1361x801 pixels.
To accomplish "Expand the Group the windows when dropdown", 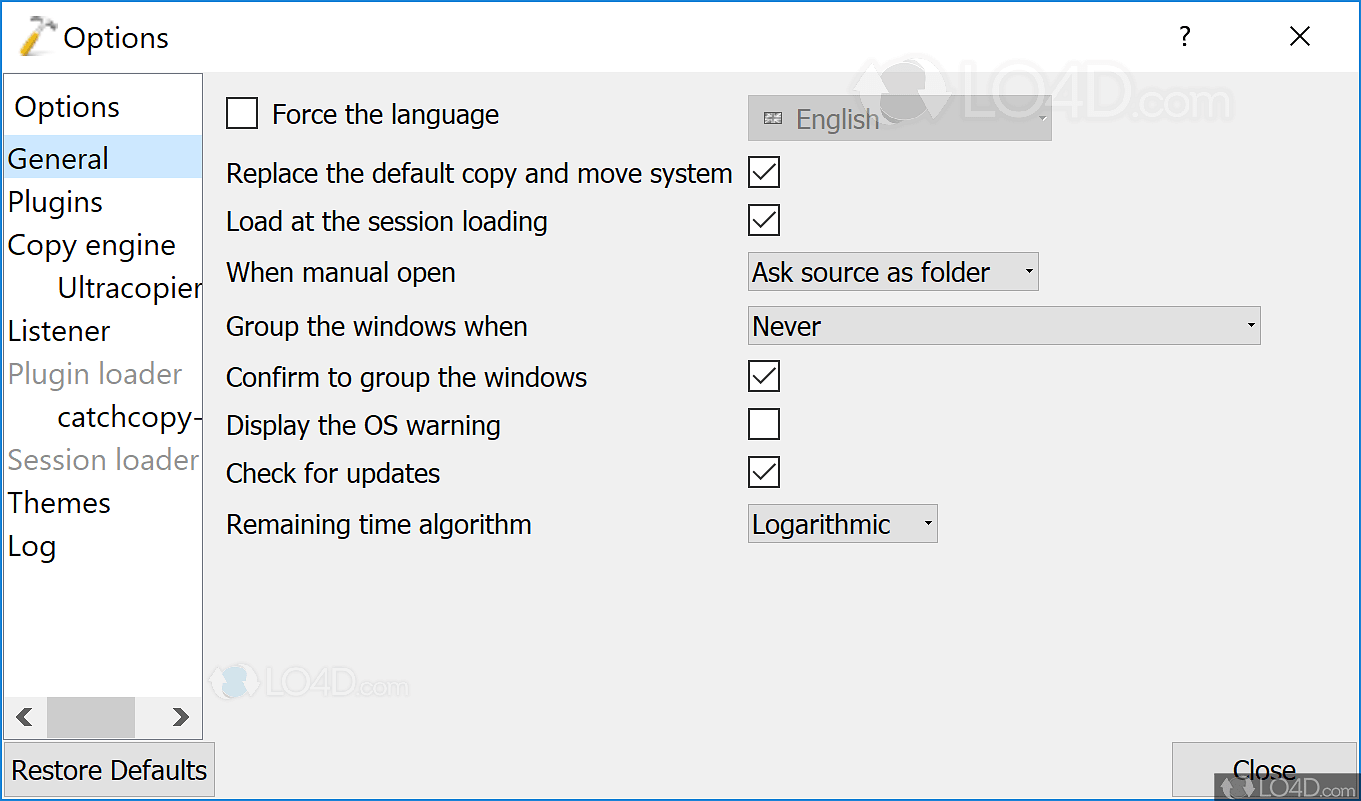I will [x=1004, y=326].
